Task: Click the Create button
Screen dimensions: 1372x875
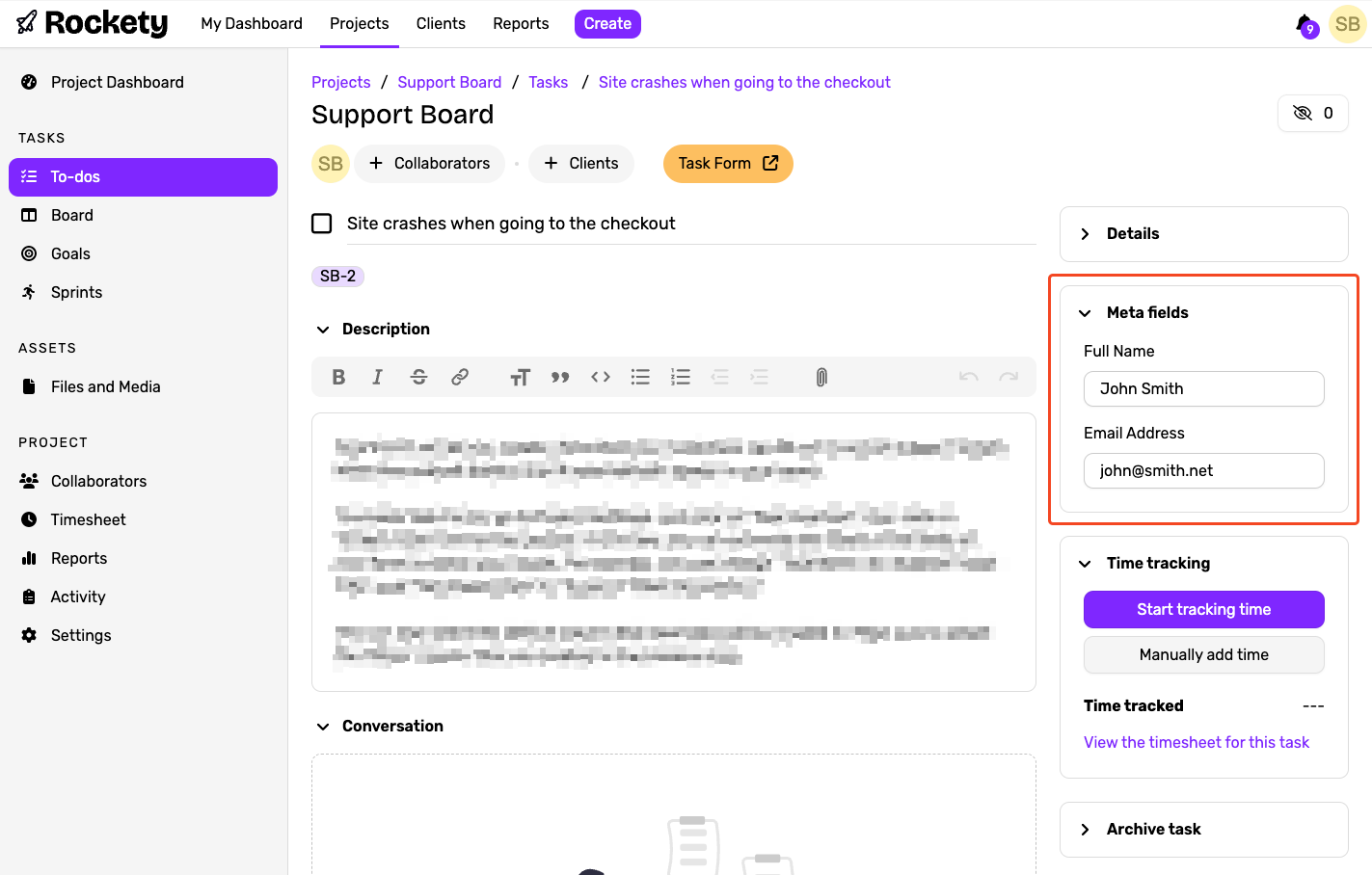Action: 607,23
